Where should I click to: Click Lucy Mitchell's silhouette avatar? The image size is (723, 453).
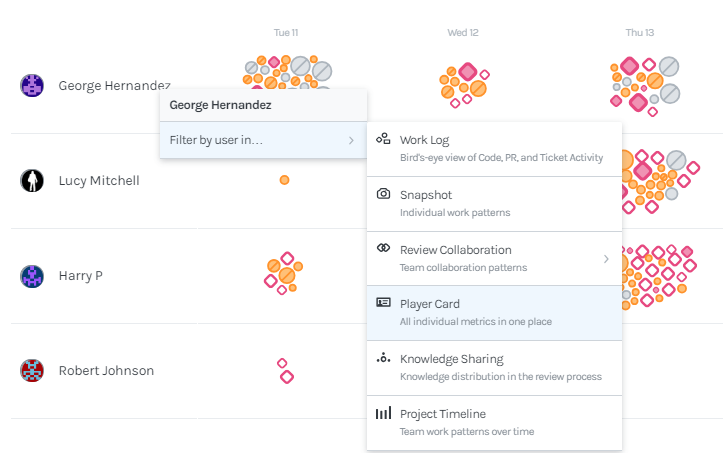(x=32, y=180)
